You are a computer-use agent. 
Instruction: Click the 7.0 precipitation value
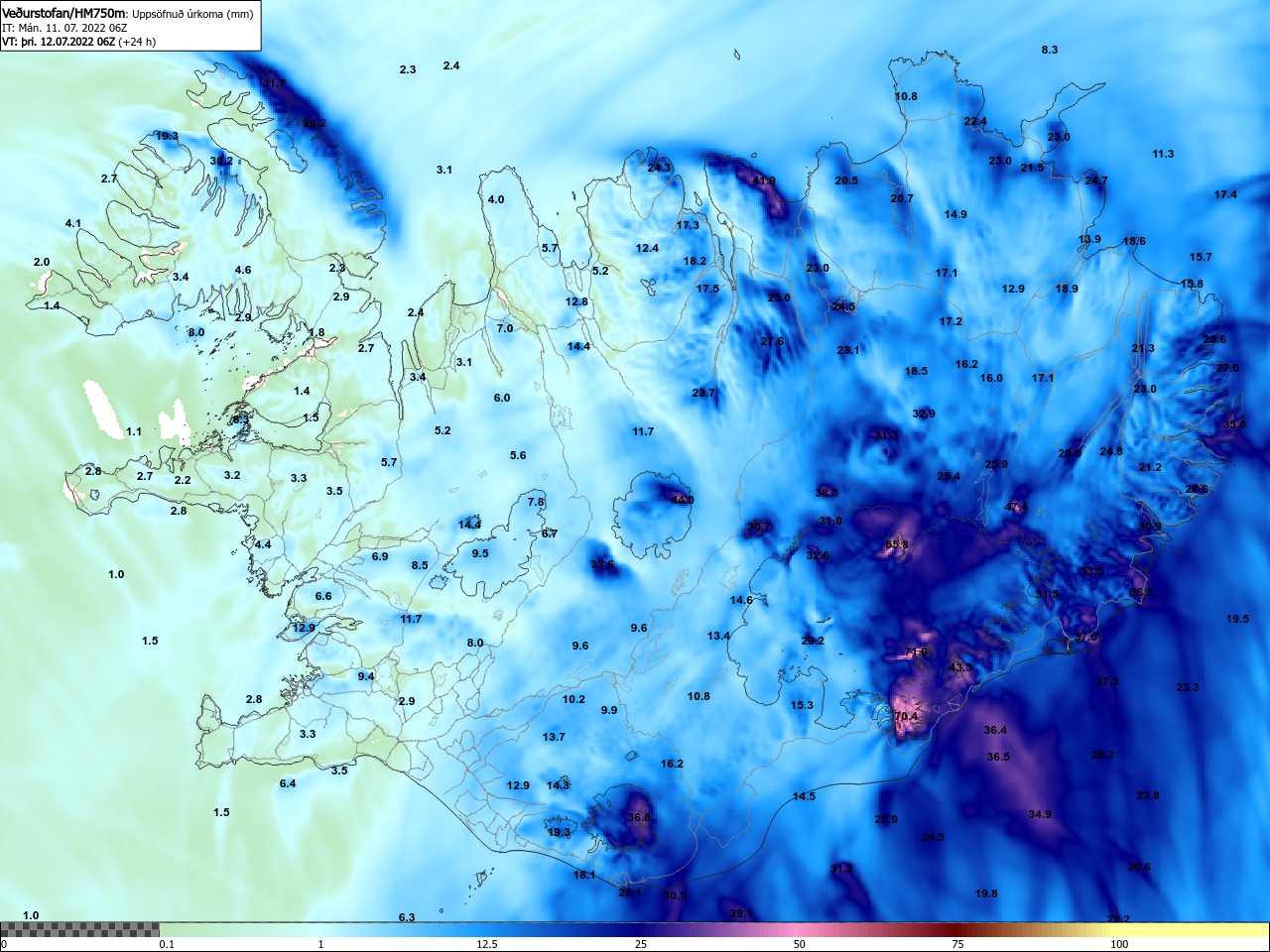(x=505, y=328)
